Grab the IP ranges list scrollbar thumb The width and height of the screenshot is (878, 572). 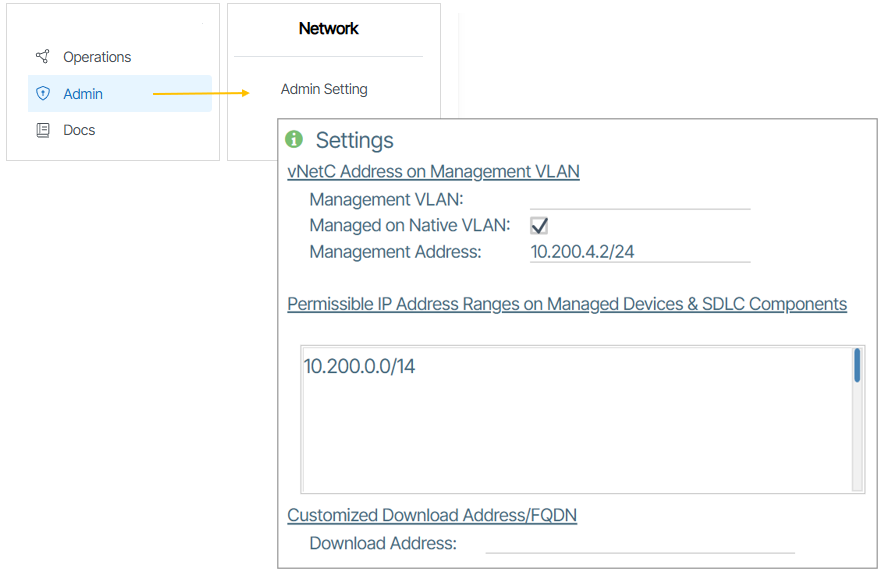tap(857, 366)
